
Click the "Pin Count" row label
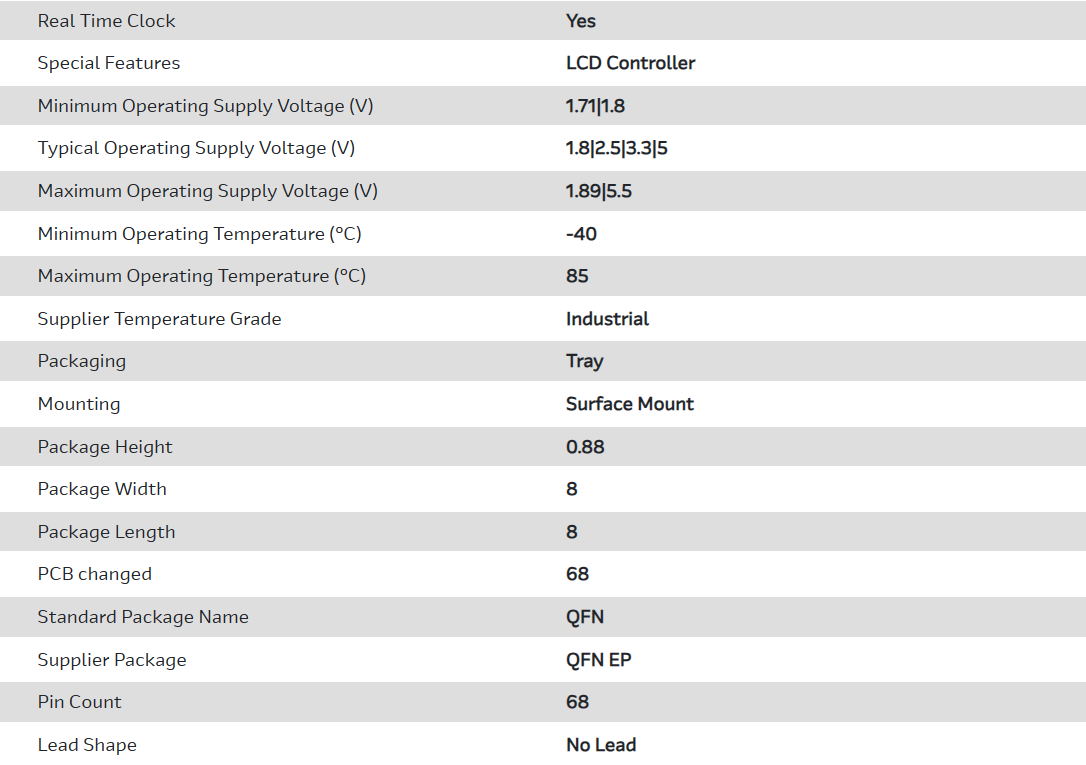79,702
